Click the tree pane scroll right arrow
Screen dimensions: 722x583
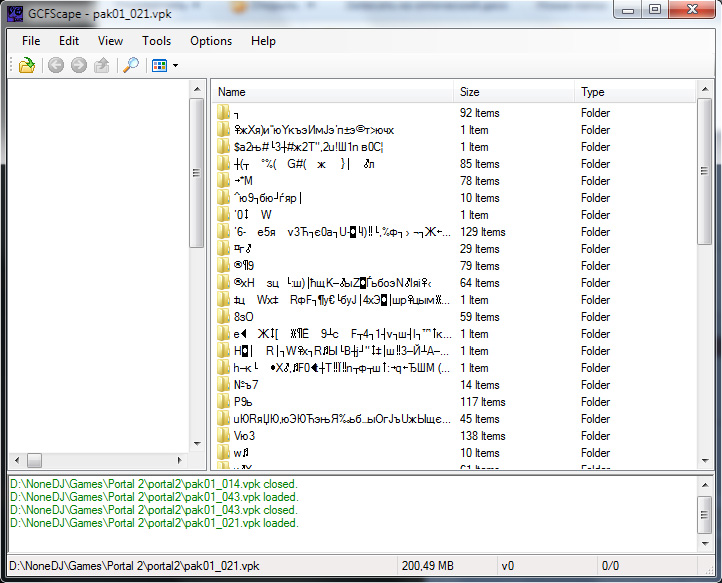[x=180, y=460]
